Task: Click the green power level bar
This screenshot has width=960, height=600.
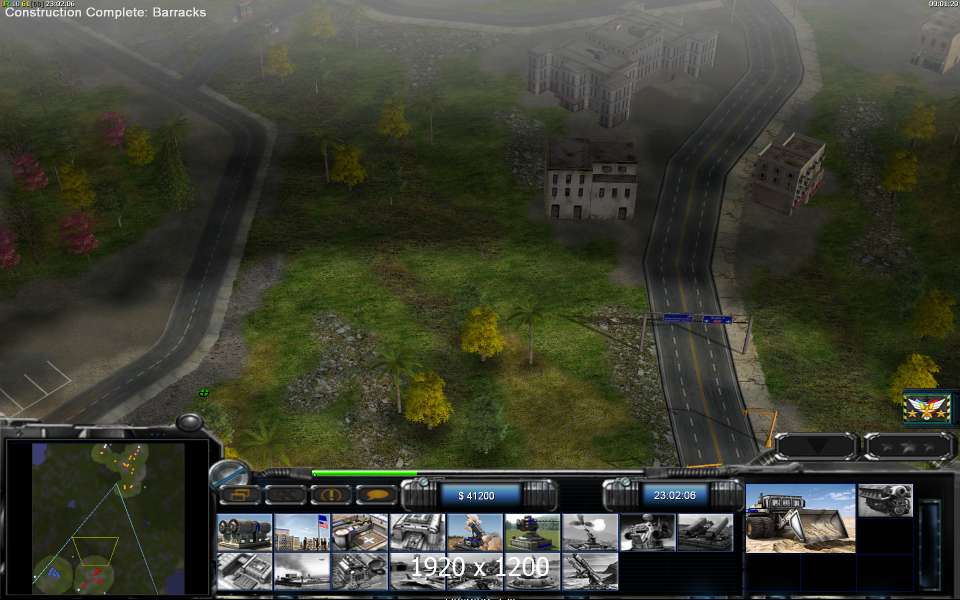Action: (364, 473)
